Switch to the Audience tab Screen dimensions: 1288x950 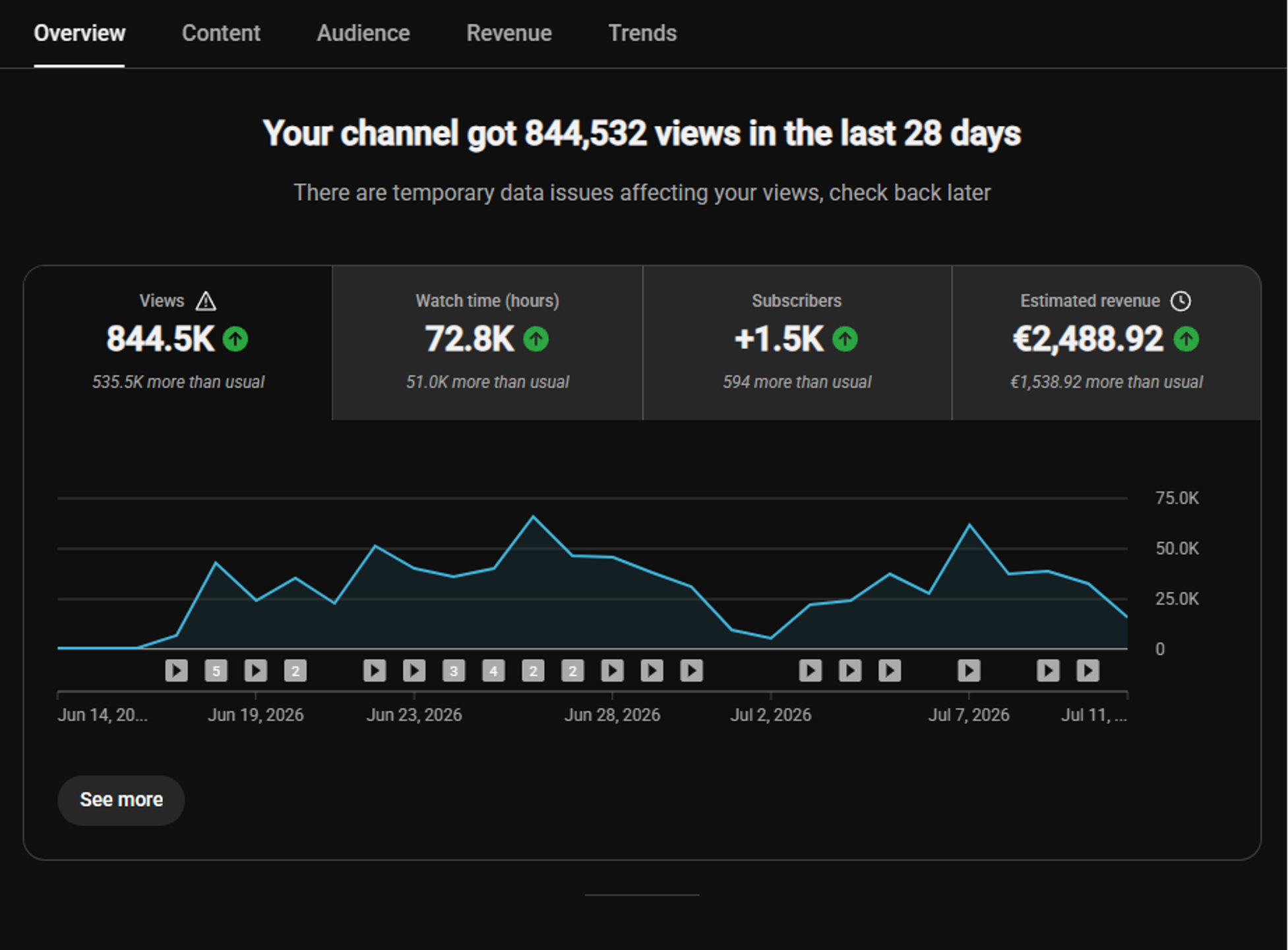click(x=363, y=33)
